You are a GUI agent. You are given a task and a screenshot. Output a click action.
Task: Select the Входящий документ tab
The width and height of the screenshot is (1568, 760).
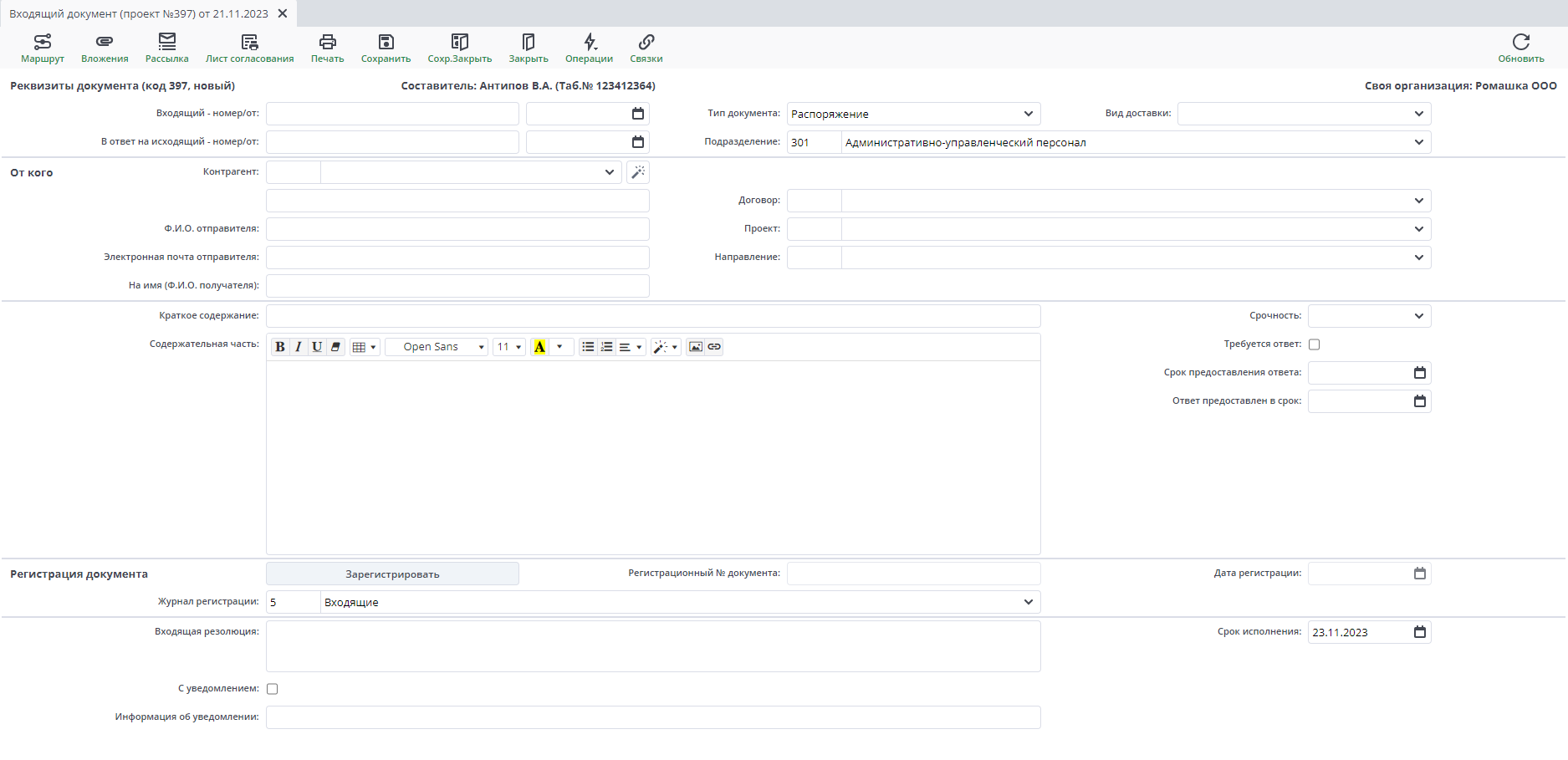coord(139,13)
